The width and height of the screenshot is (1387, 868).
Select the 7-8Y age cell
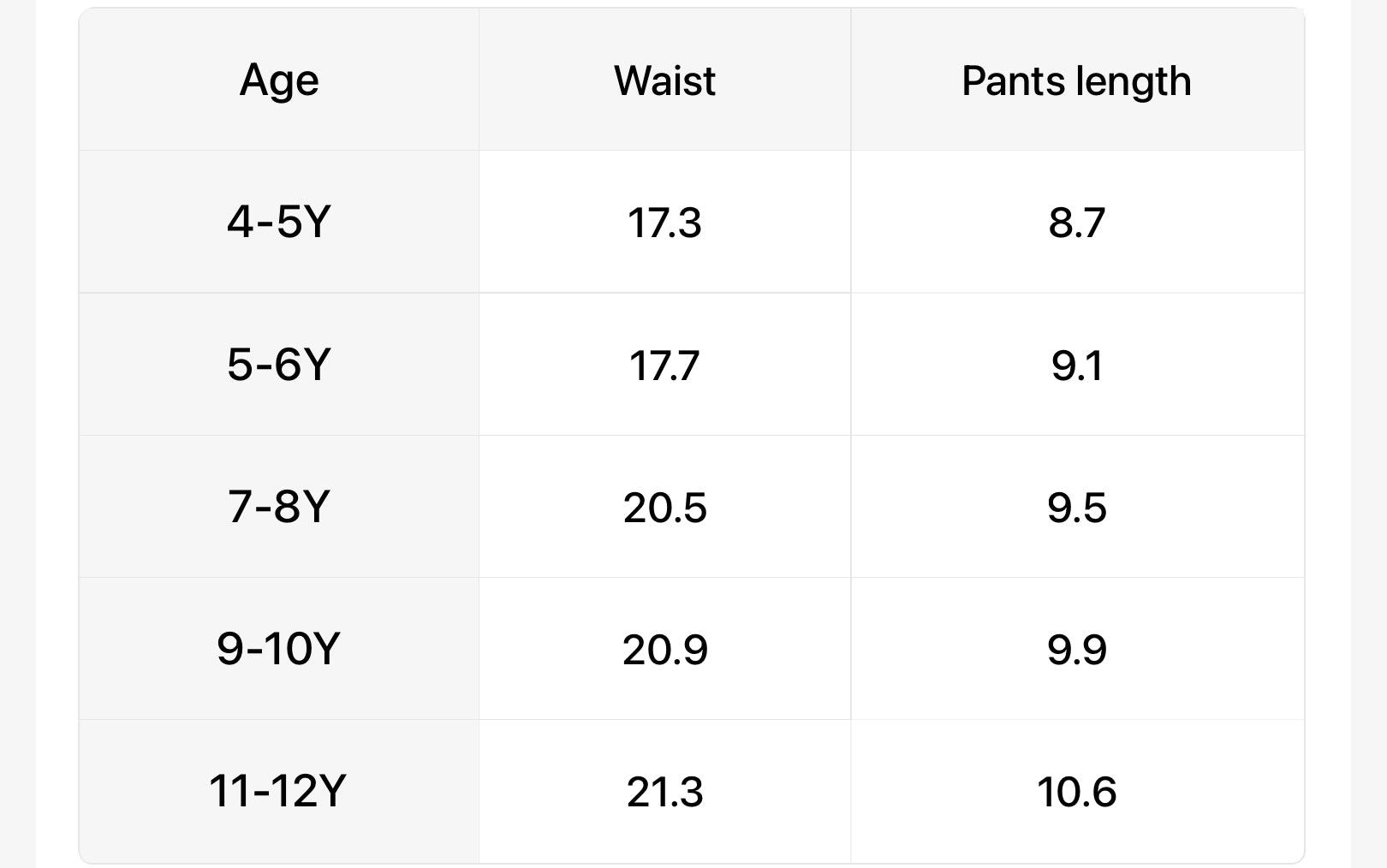[x=279, y=506]
